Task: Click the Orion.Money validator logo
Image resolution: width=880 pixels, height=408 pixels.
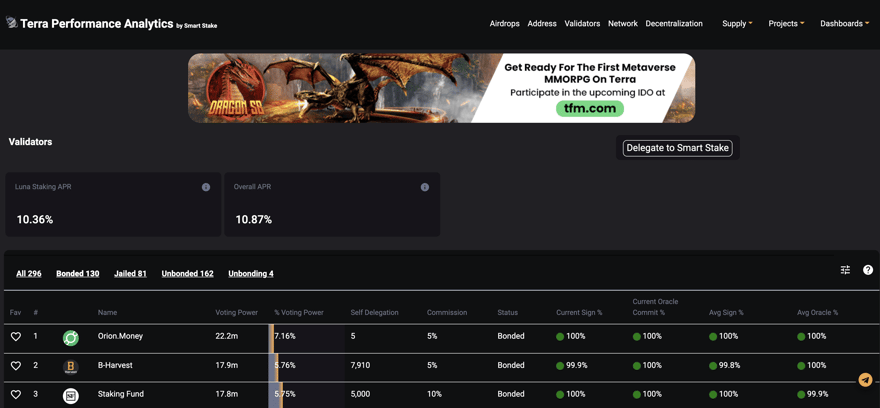Action: coord(71,338)
